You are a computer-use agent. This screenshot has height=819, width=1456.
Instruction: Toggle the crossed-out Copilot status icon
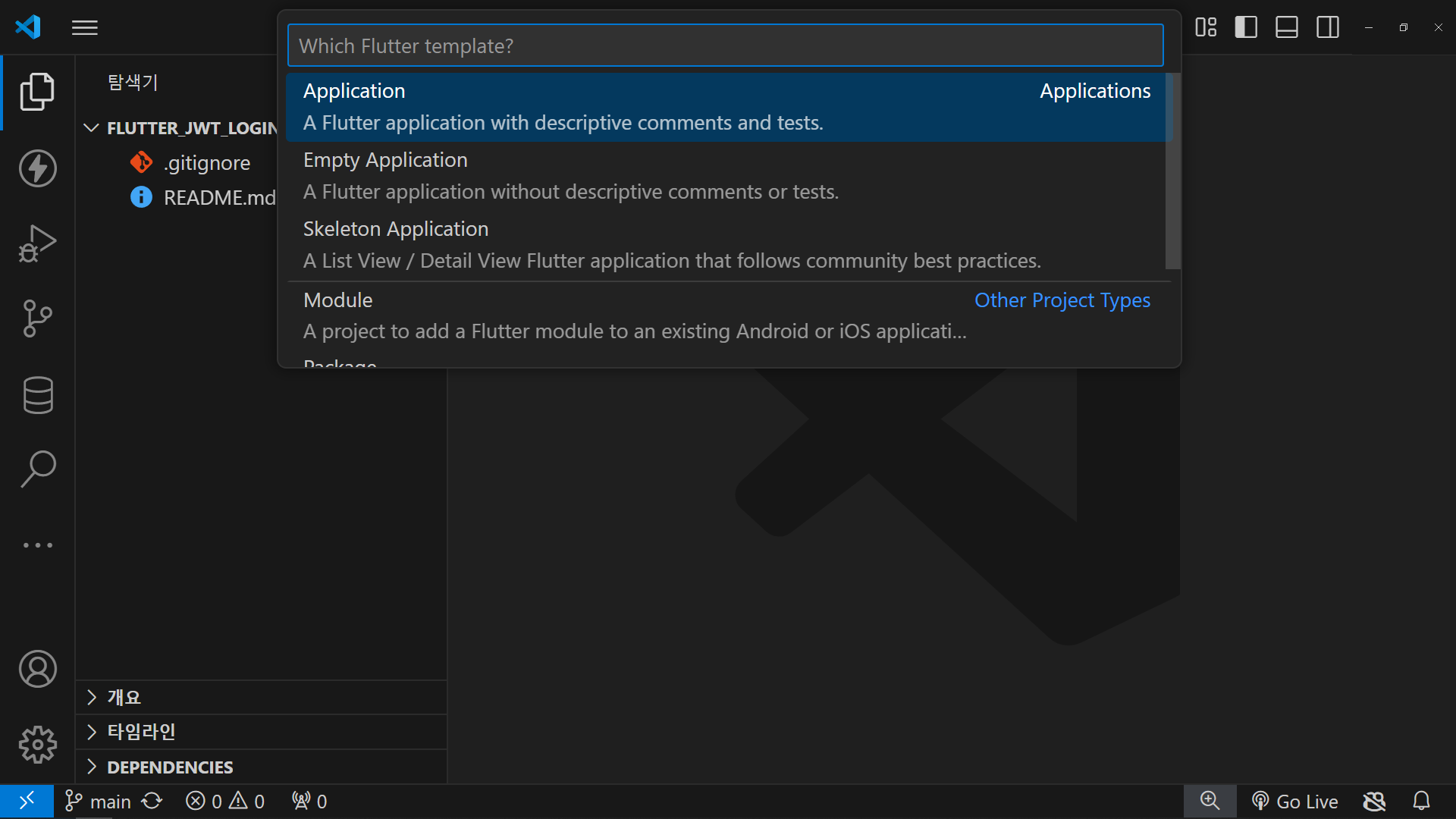1375,802
